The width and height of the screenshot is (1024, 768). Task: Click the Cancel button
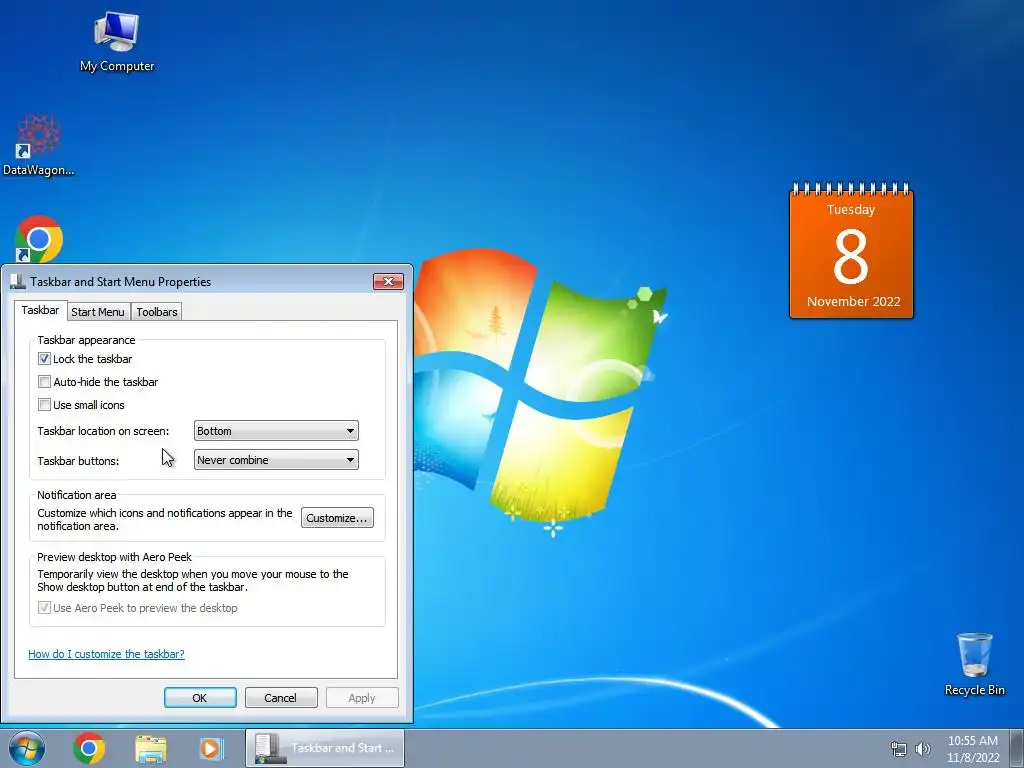pyautogui.click(x=281, y=697)
